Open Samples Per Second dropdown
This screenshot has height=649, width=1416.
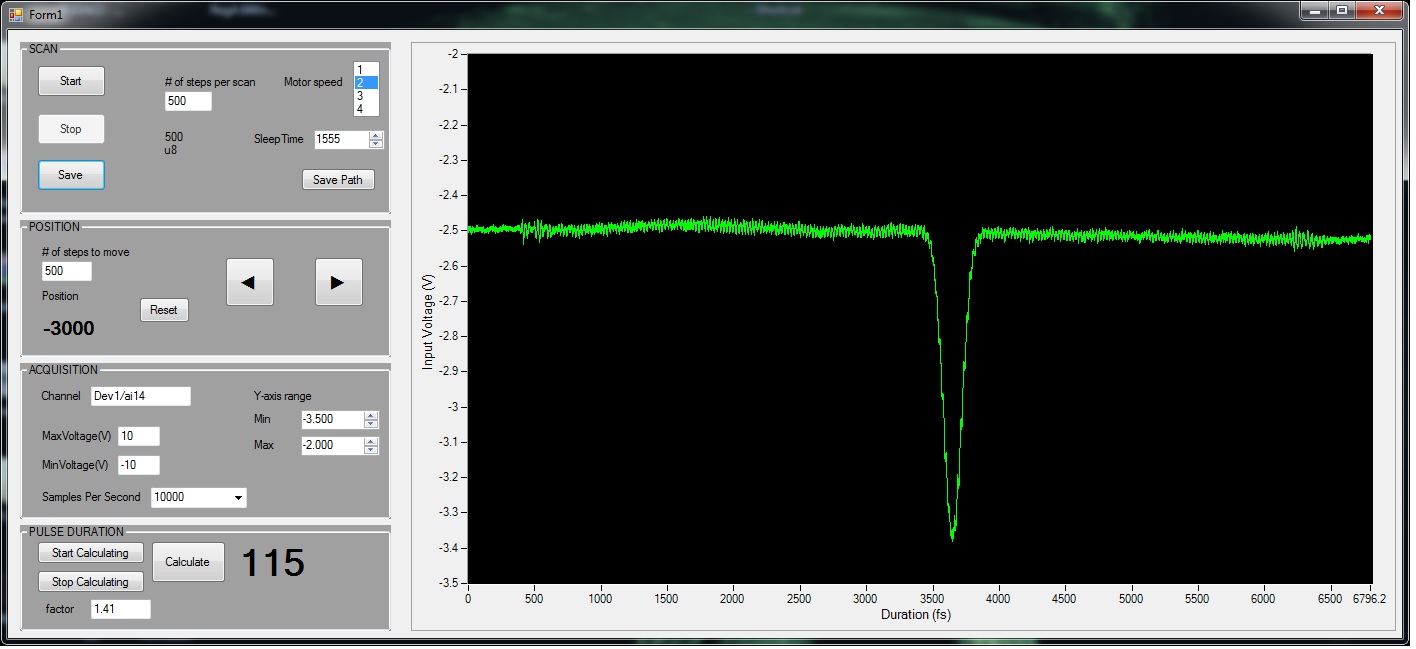point(238,497)
